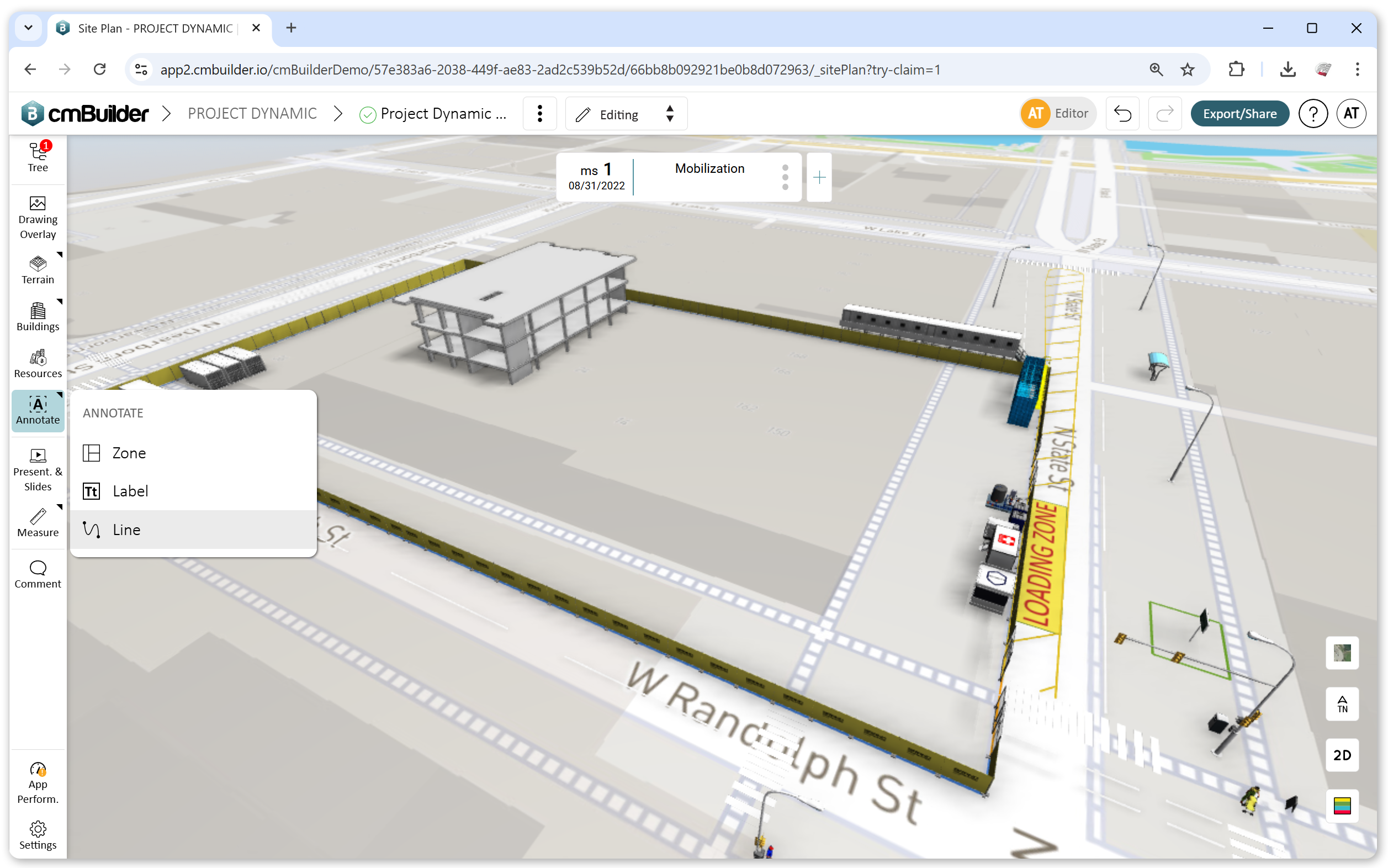Click the AT Editor badge

(1057, 114)
